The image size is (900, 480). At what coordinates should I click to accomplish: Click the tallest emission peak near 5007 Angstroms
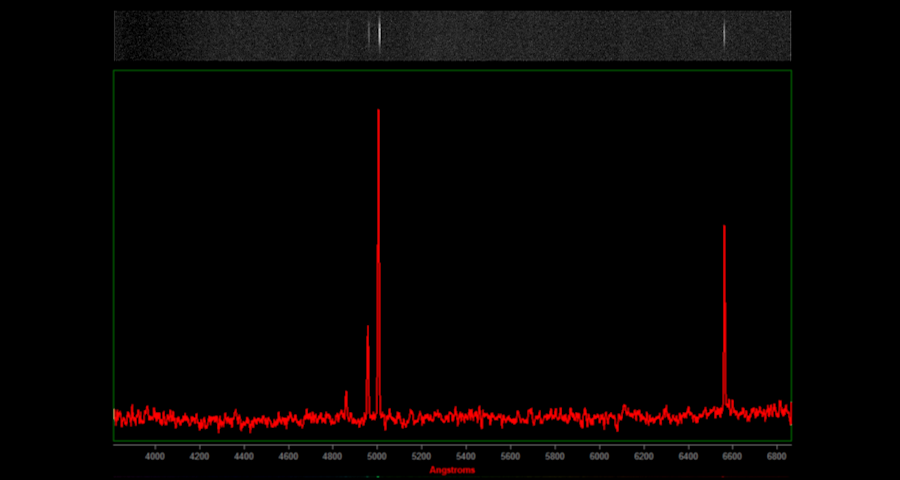(378, 112)
